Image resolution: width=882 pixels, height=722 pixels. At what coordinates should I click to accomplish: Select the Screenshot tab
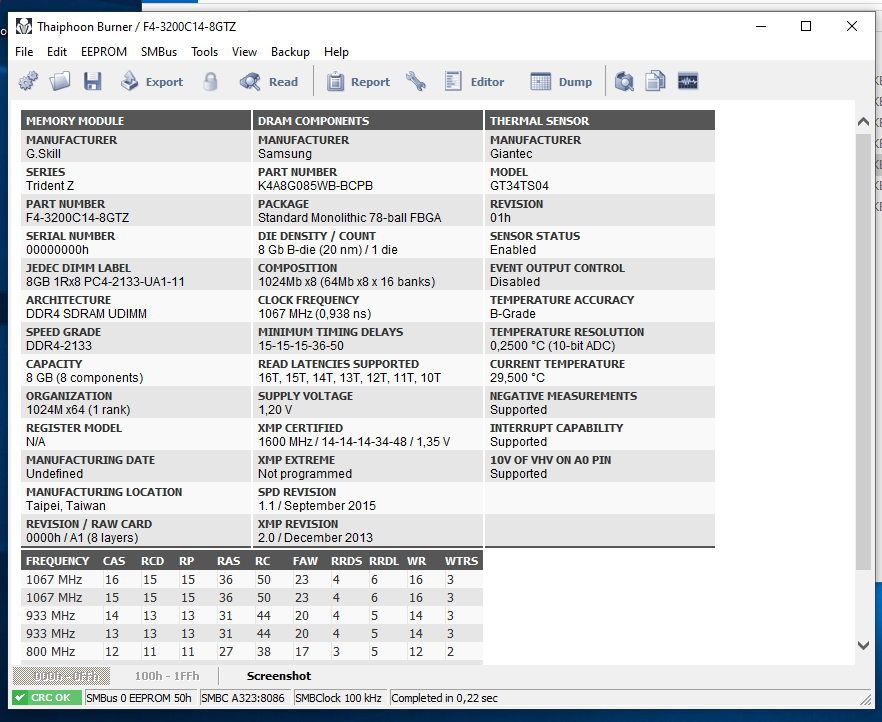click(x=279, y=676)
